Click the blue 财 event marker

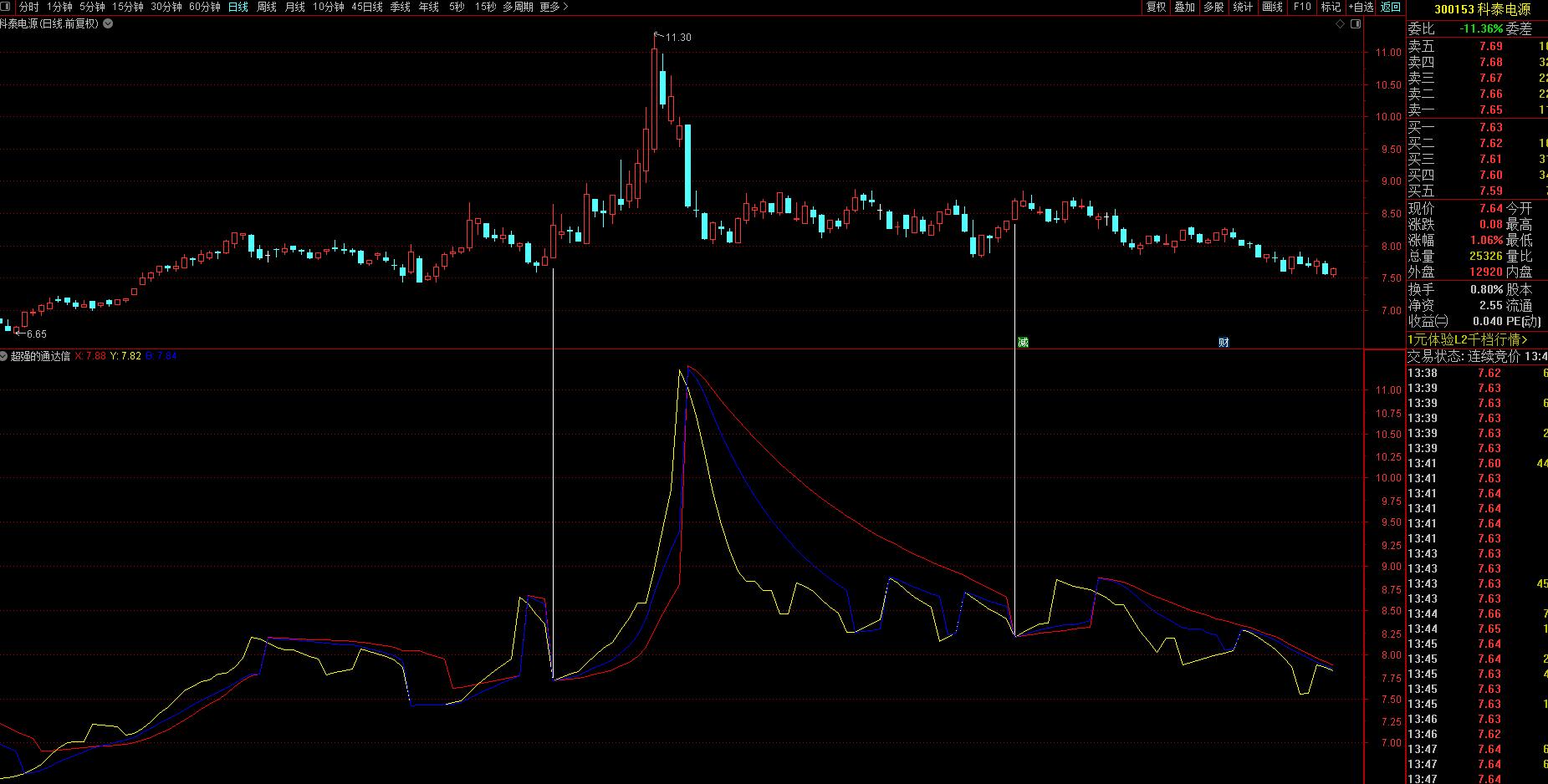point(1224,342)
